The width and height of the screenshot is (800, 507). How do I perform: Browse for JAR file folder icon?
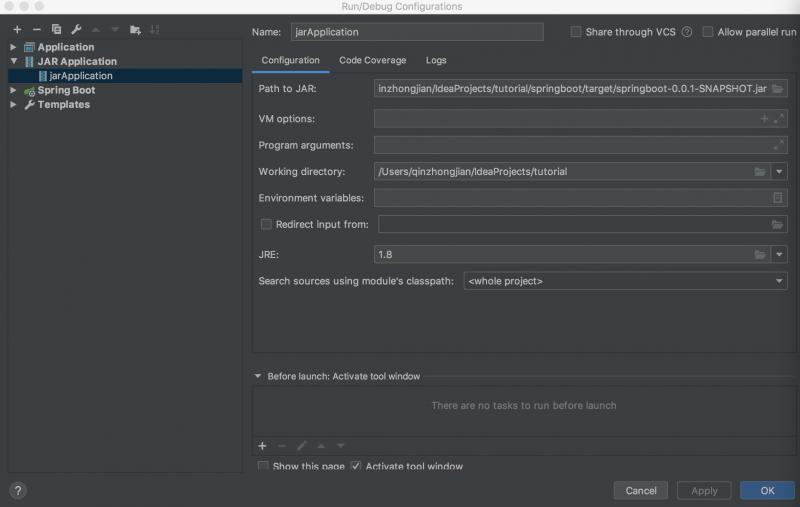pos(777,89)
